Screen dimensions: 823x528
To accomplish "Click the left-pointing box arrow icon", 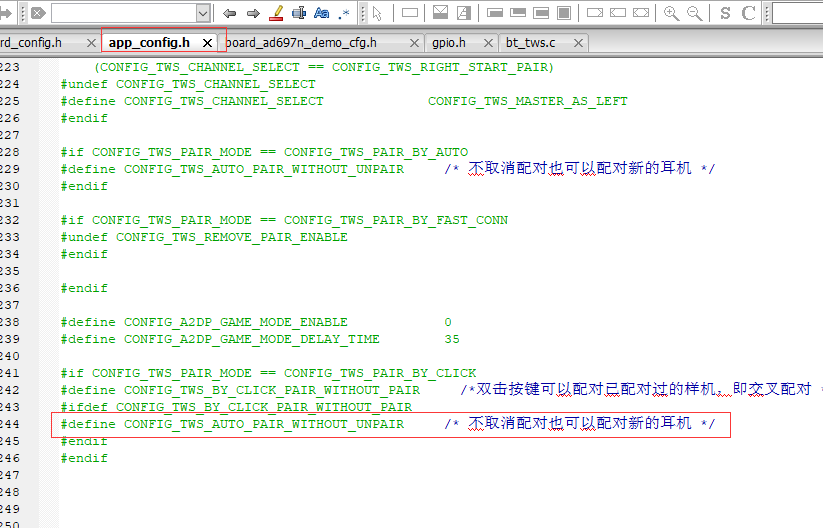I will (x=618, y=13).
